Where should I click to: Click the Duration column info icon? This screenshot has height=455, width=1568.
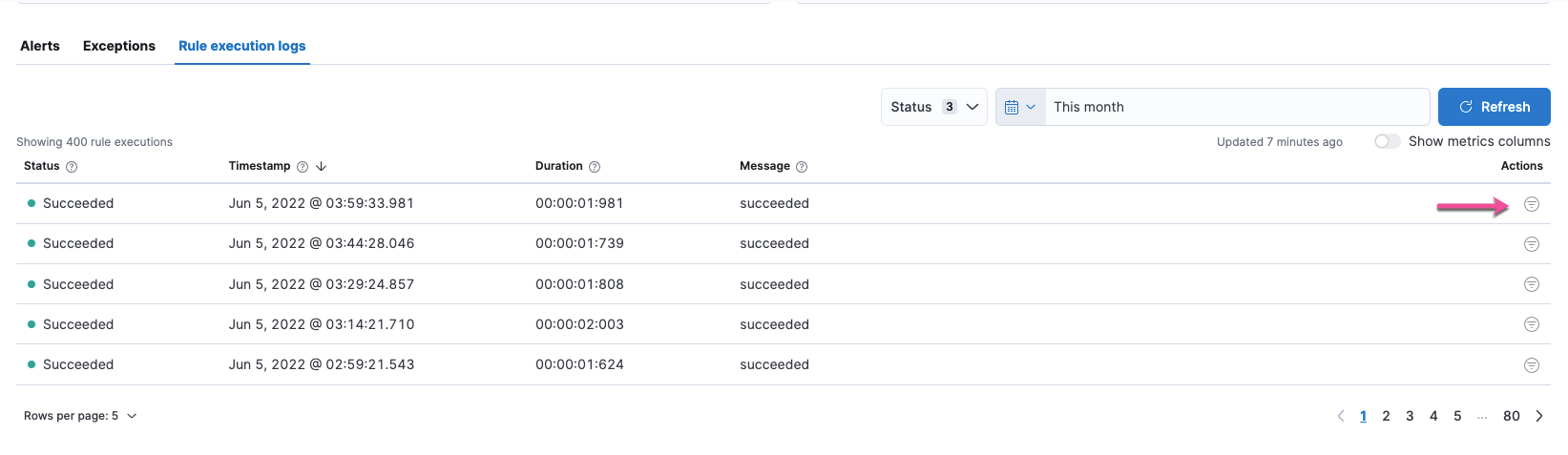[x=595, y=167]
